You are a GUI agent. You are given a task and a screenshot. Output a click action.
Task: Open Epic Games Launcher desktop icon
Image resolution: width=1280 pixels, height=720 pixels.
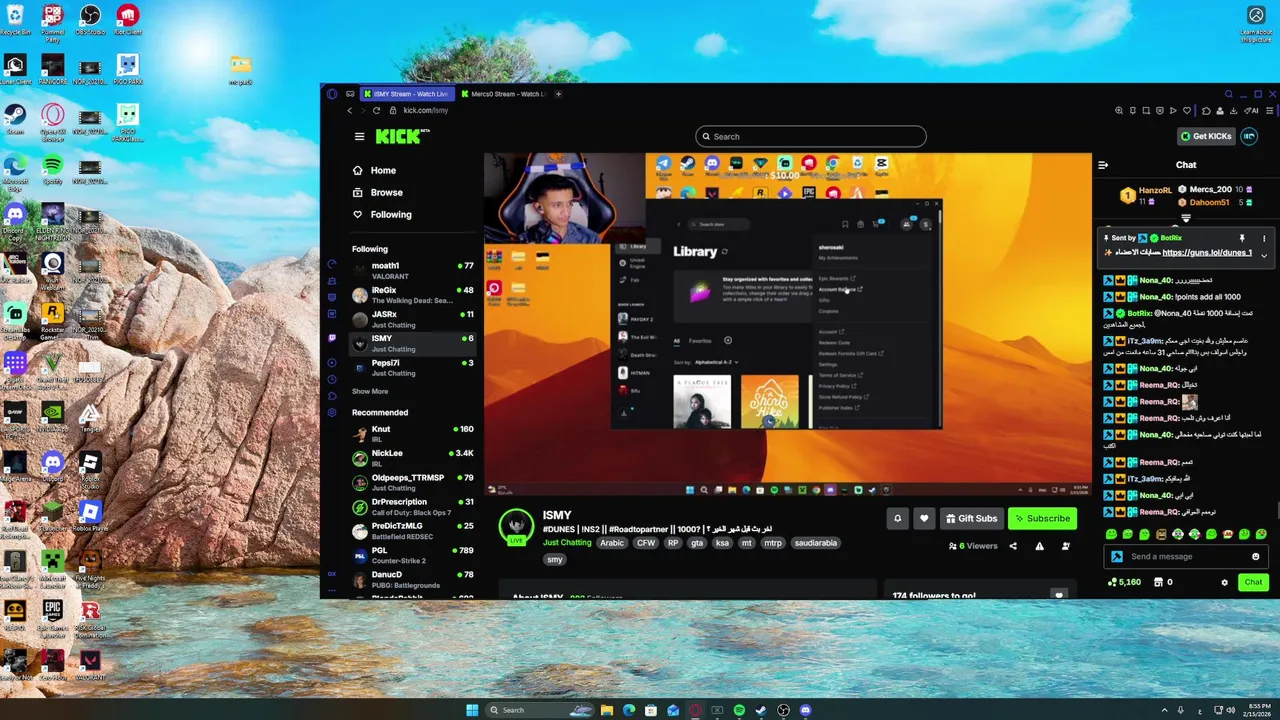(x=52, y=617)
